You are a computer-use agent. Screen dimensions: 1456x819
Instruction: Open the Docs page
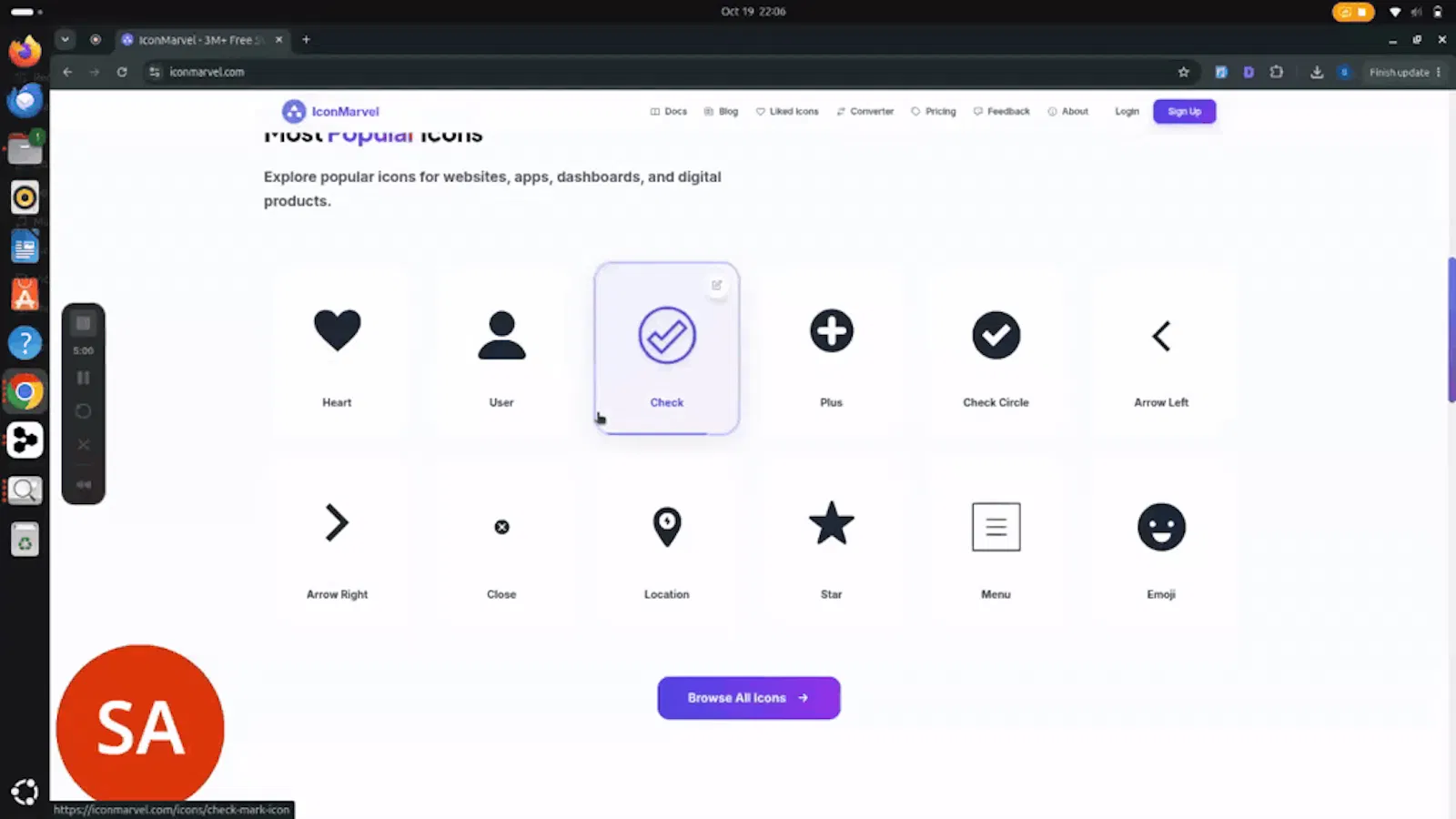(669, 111)
